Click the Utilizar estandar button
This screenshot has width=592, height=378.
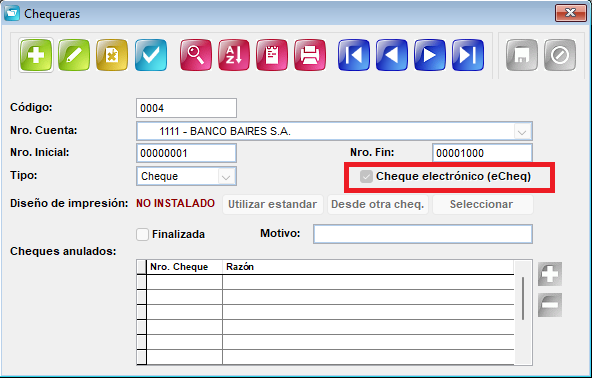click(x=273, y=204)
